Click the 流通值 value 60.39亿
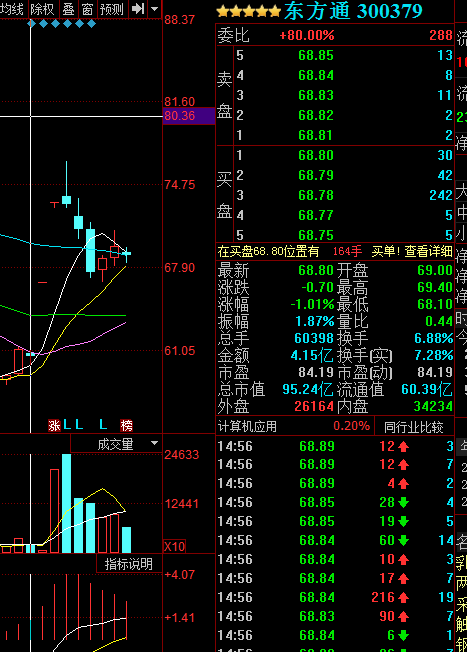Screen dimensions: 467x652 [x=427, y=390]
